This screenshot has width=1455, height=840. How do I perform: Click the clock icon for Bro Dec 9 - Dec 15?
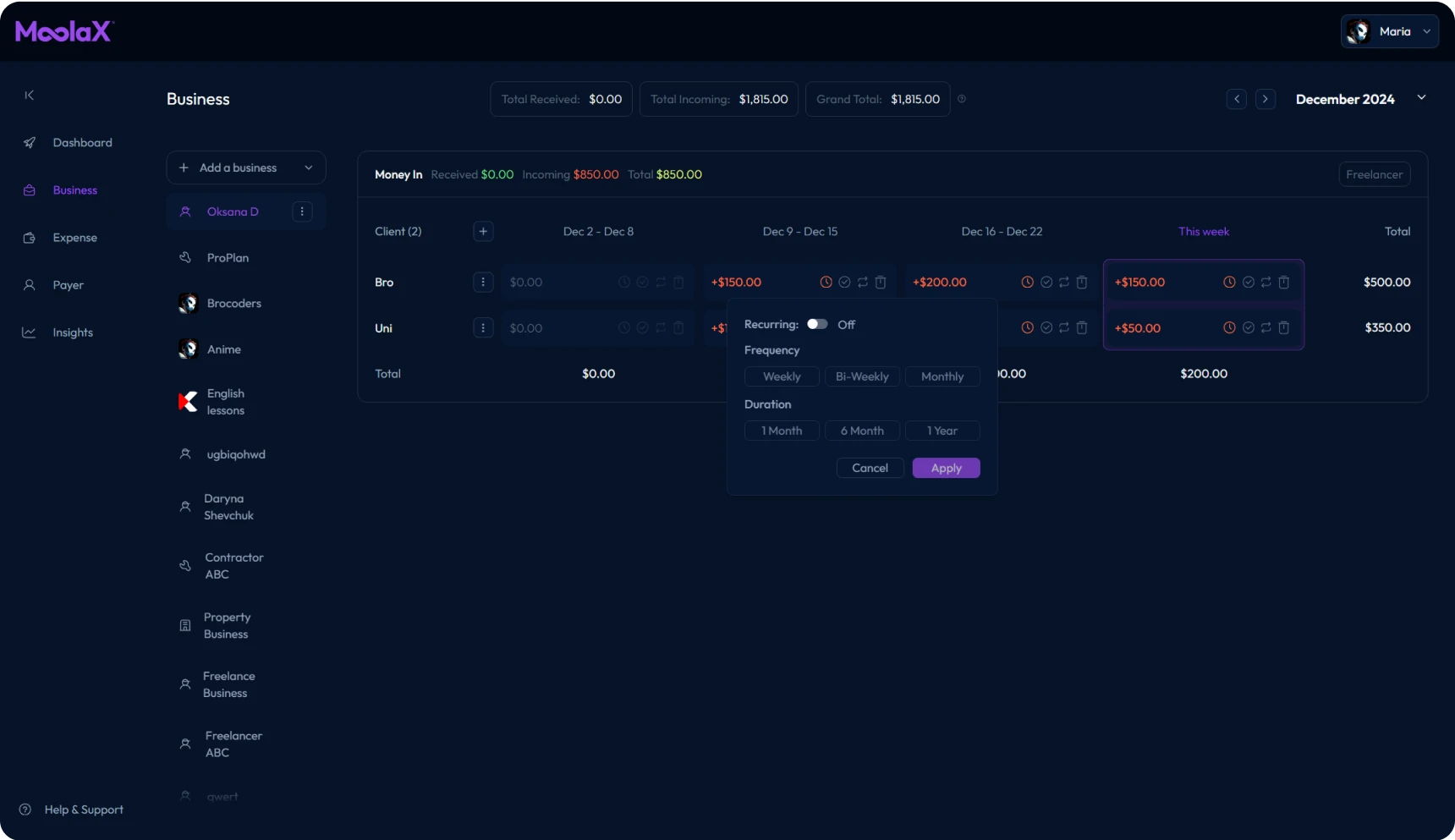point(826,283)
